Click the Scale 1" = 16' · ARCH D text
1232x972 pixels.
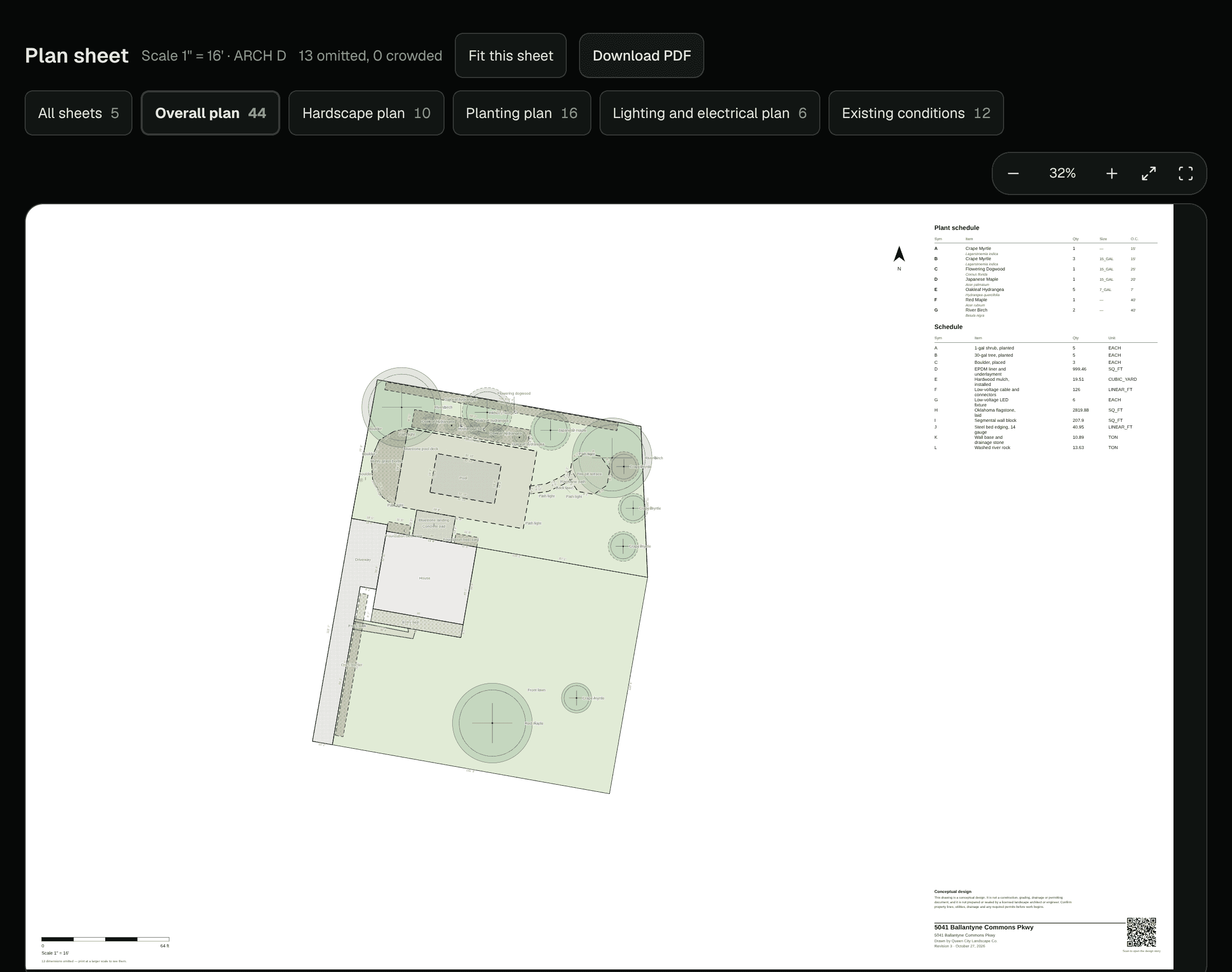coord(214,56)
